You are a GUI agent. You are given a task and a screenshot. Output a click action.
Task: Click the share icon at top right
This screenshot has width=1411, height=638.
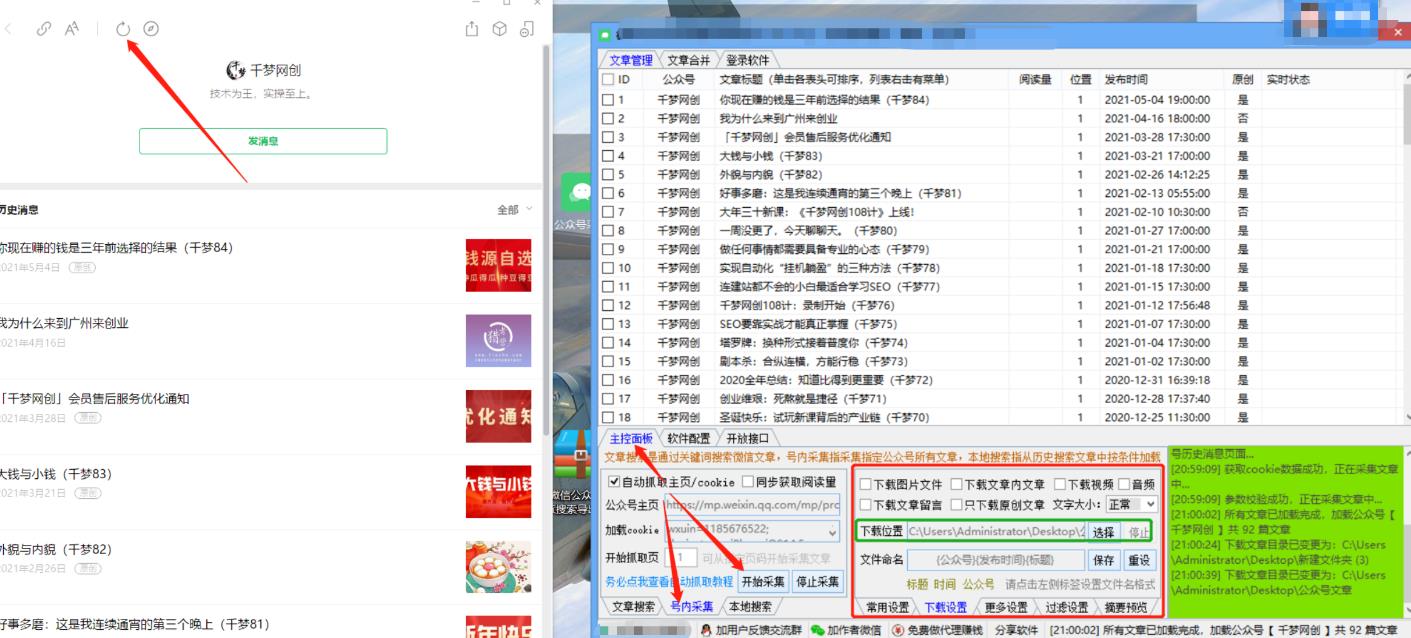coord(471,29)
